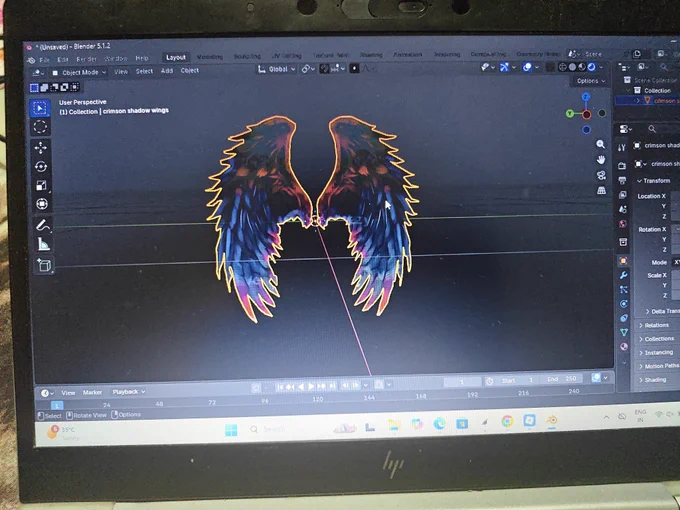
Task: Open the viewport Select menu
Action: 144,71
